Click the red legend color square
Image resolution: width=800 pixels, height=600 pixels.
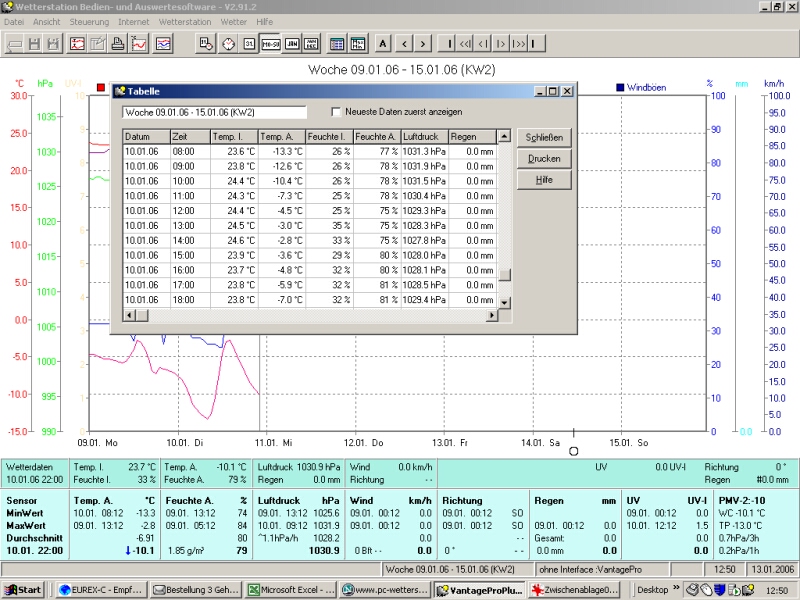click(x=101, y=87)
